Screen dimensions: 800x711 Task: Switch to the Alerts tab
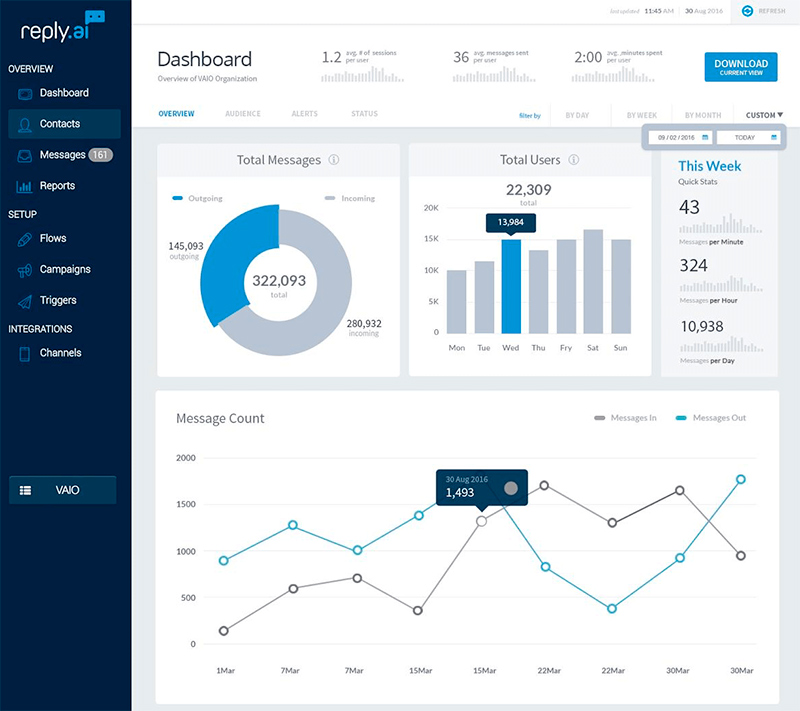[x=305, y=114]
